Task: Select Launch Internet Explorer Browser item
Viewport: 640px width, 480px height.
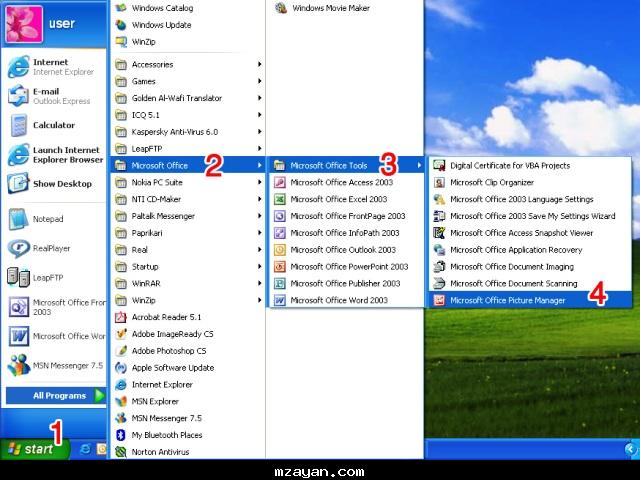Action: click(x=55, y=155)
